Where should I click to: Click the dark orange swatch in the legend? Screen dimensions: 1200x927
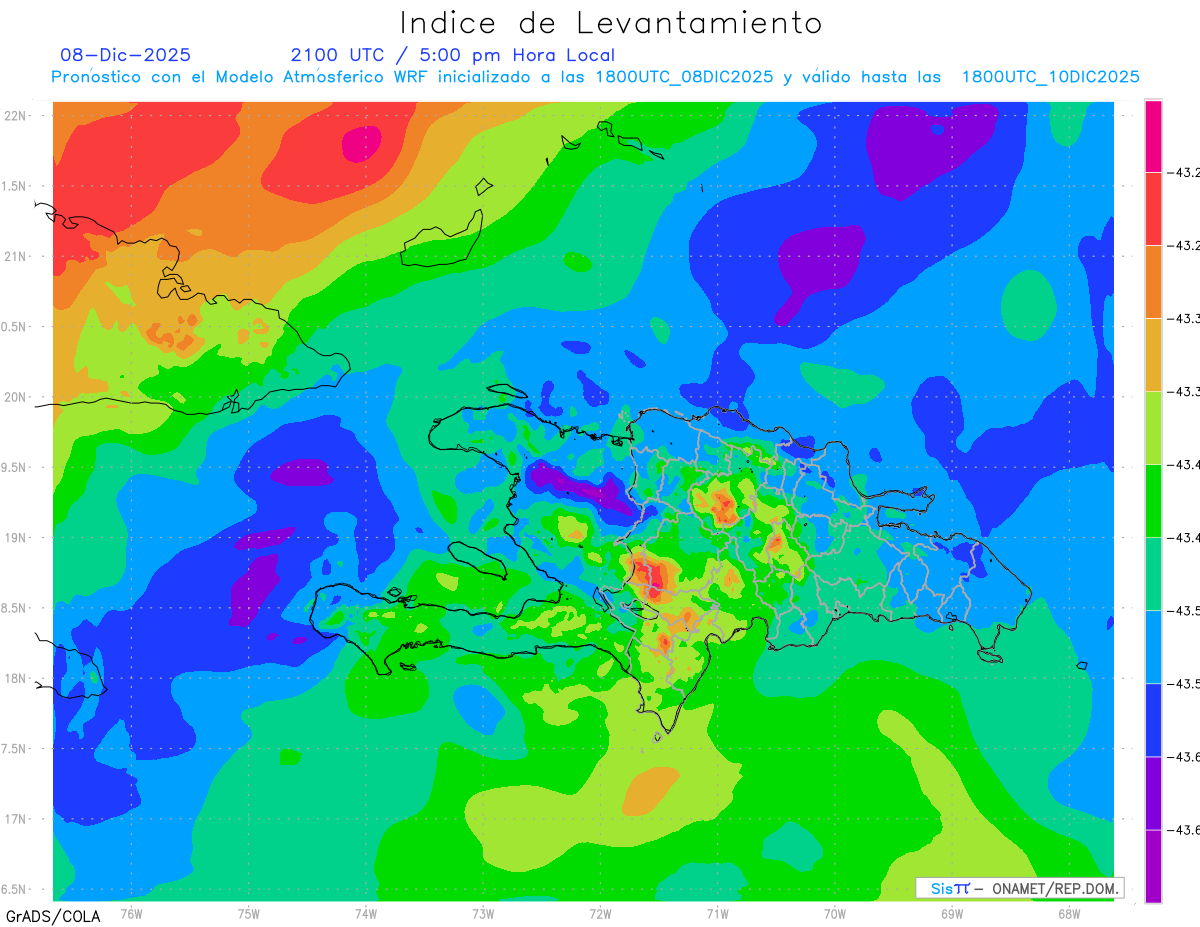(1153, 282)
